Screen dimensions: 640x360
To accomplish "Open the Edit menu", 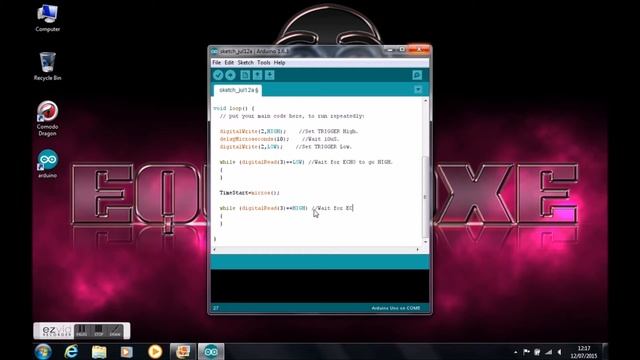I will click(x=229, y=62).
